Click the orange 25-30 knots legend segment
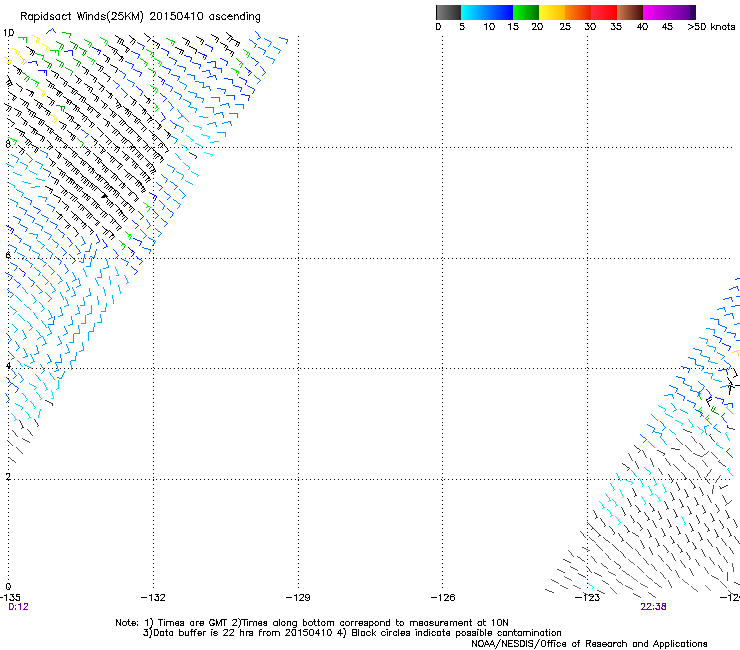This screenshot has height=650, width=740. [578, 12]
